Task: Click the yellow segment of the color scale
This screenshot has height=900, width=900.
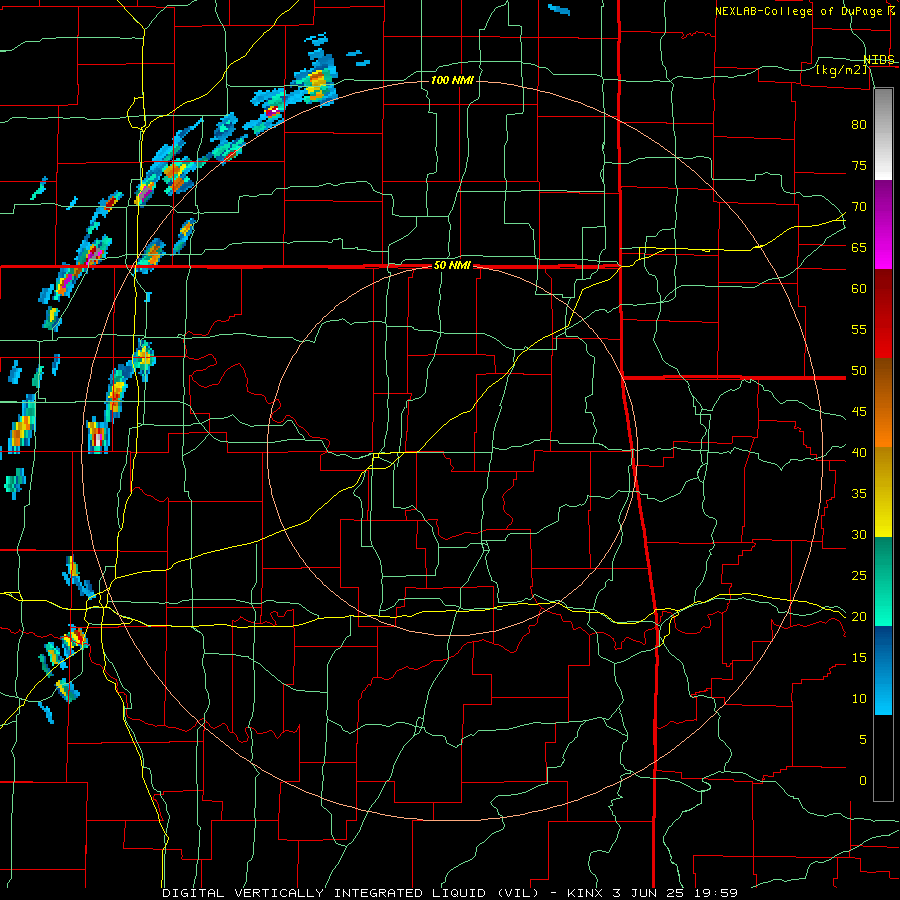Action: point(883,492)
